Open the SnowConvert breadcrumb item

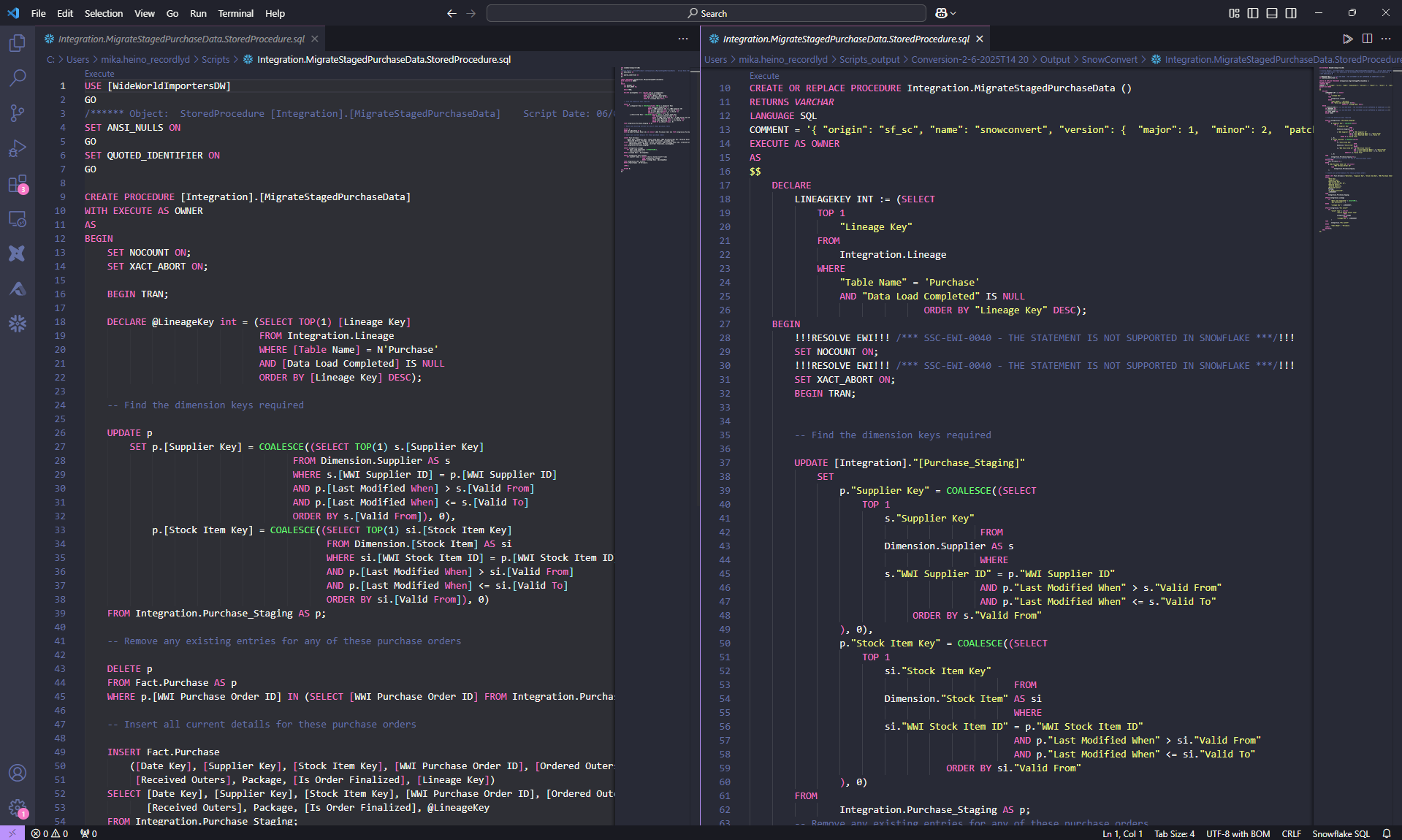(1110, 59)
